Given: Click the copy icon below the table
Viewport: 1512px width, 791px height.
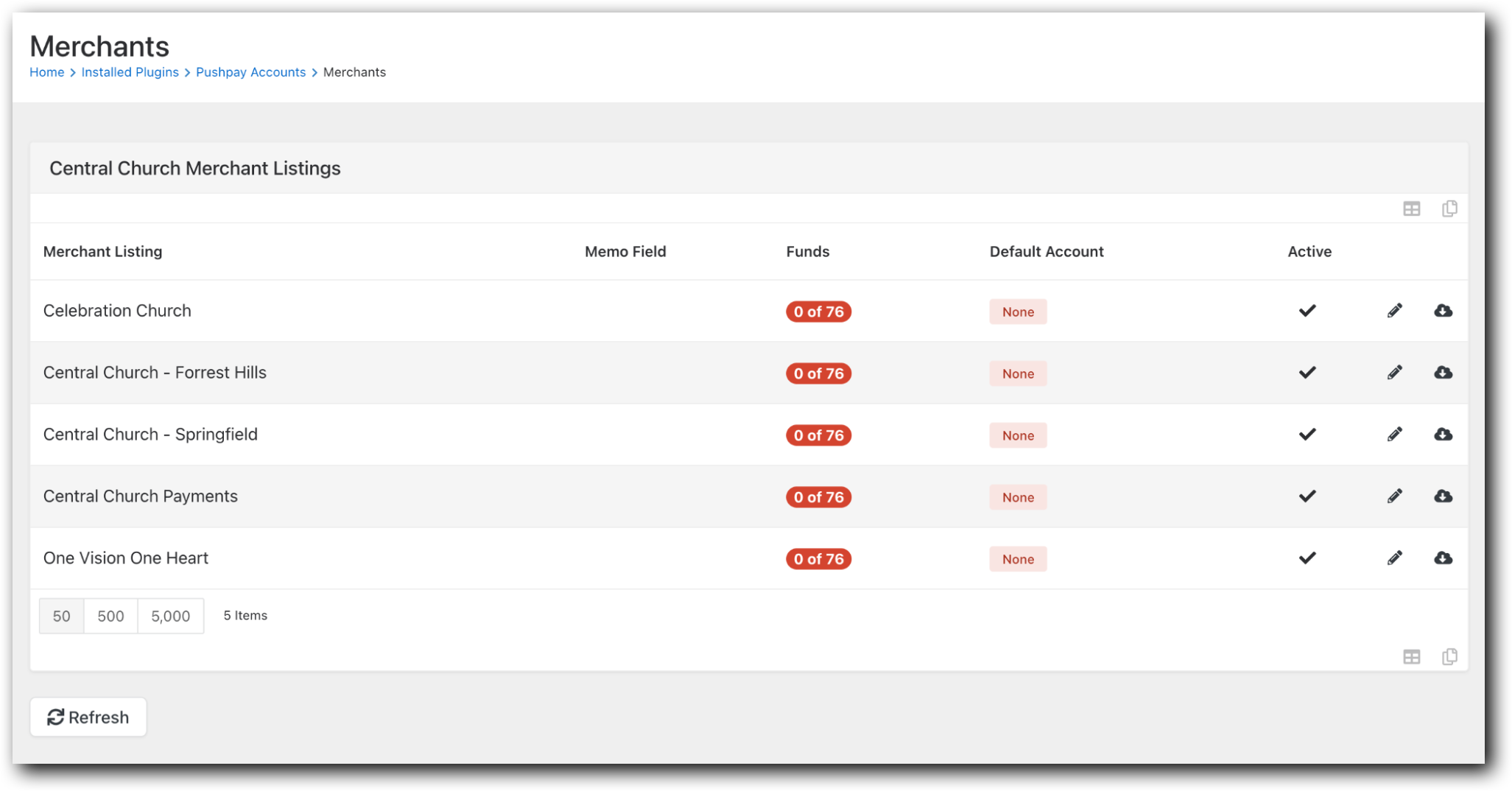Looking at the screenshot, I should (1449, 655).
